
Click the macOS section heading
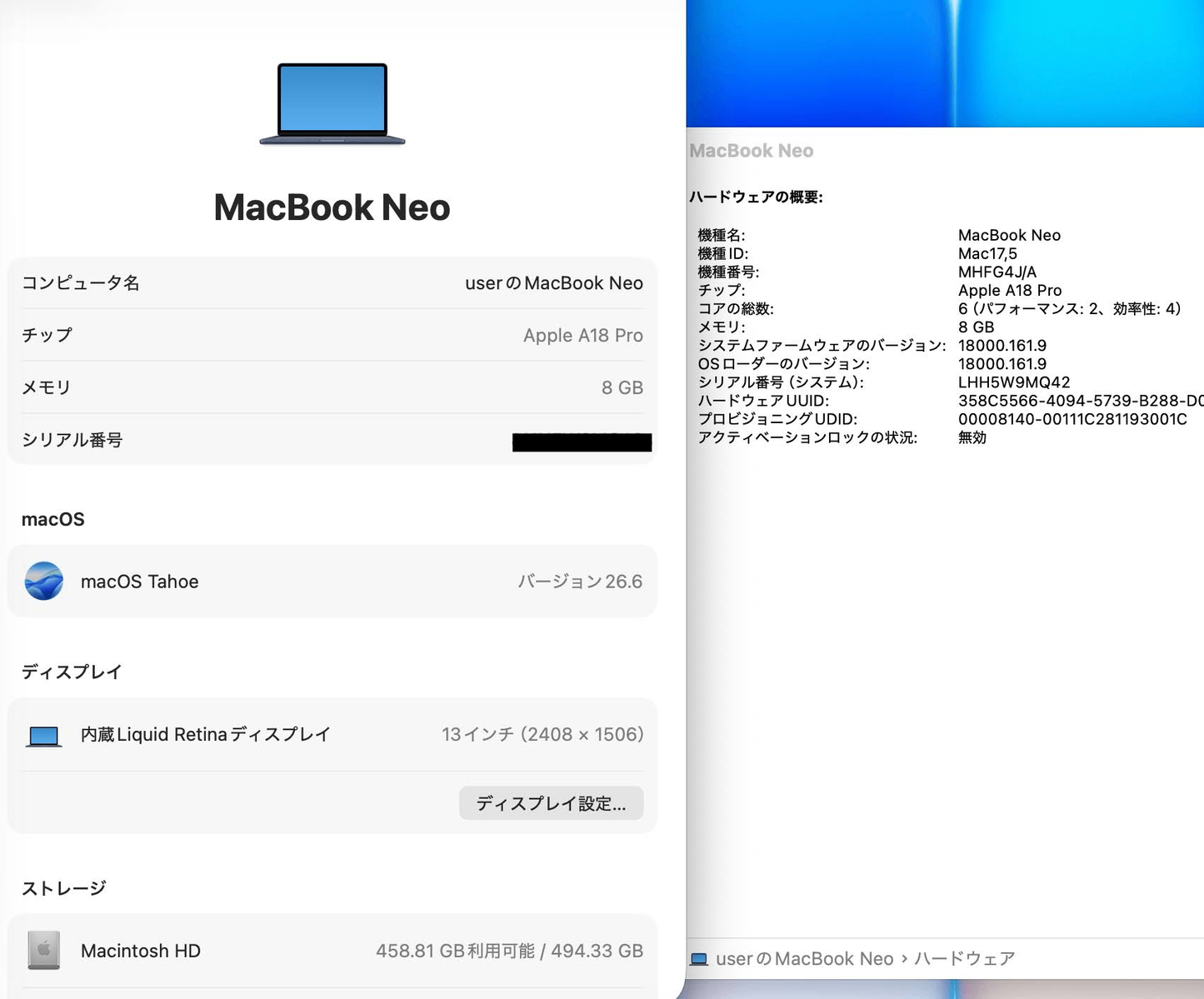(x=53, y=519)
